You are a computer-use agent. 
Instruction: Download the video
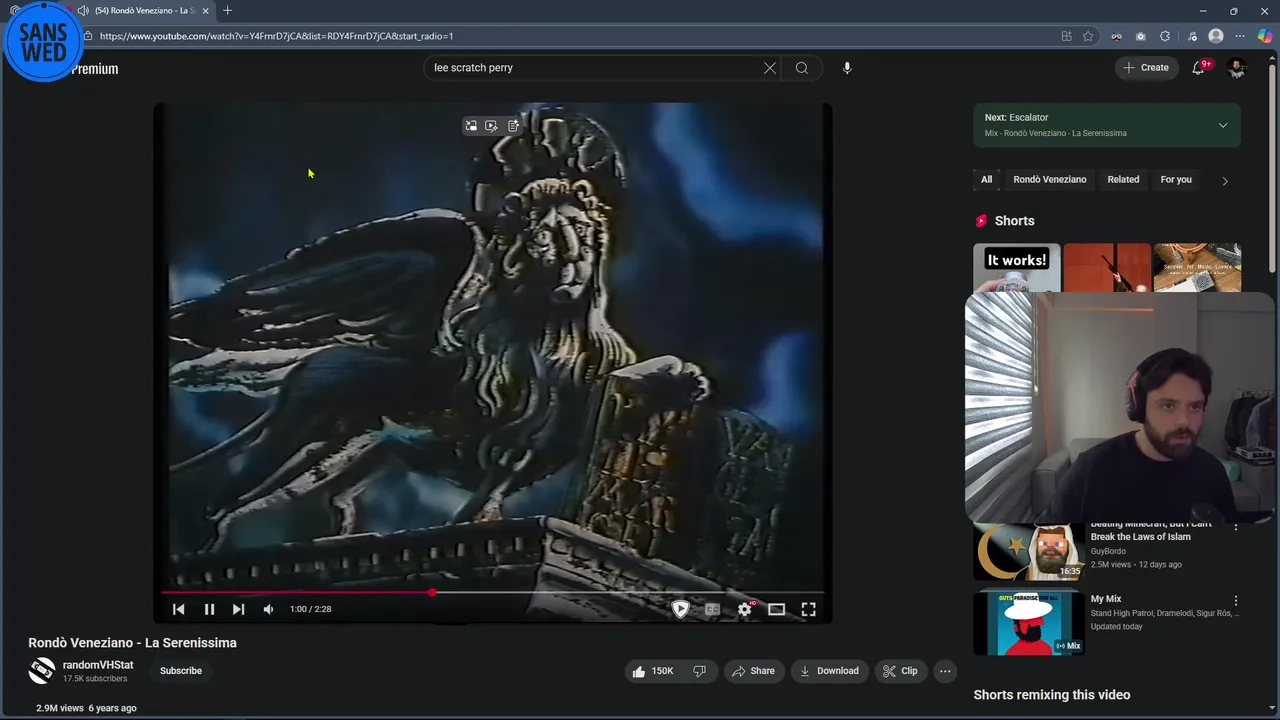pyautogui.click(x=828, y=671)
